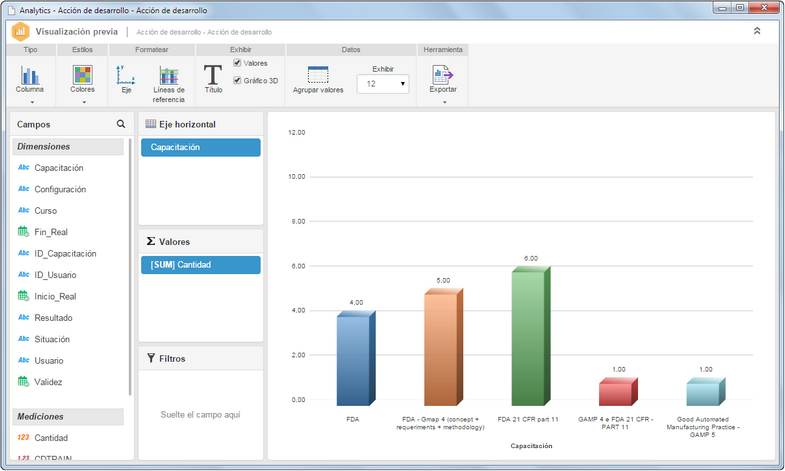Screen dimensions: 785x471
Task: Toggle the Gráfico 3D checkbox
Action: click(237, 80)
